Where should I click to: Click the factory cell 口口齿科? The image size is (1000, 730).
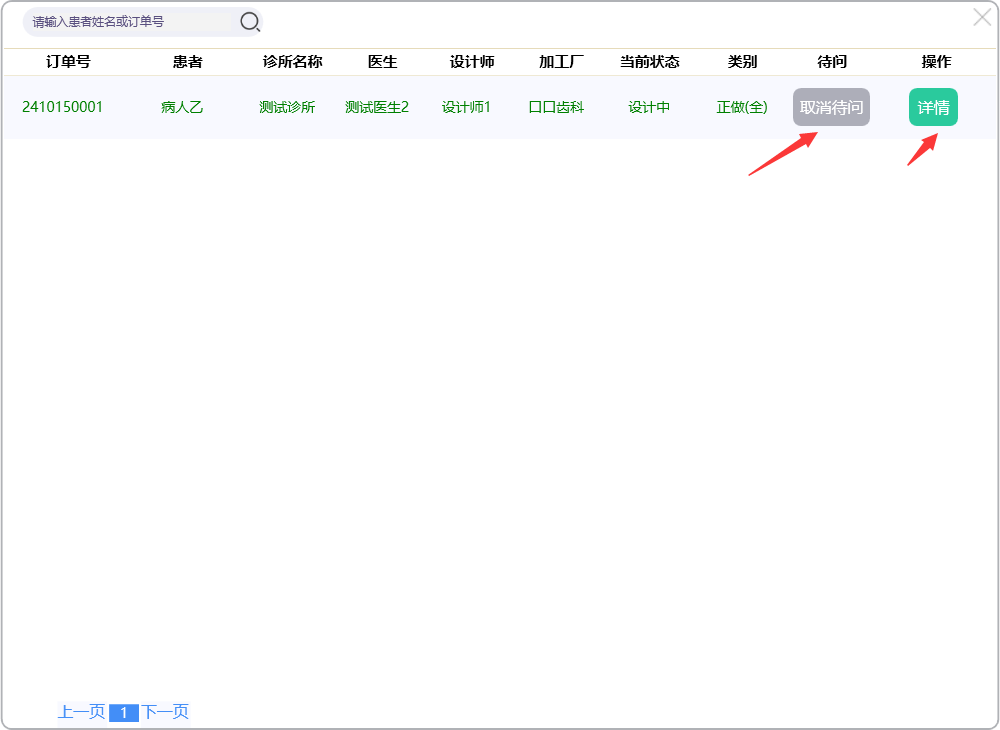(556, 107)
